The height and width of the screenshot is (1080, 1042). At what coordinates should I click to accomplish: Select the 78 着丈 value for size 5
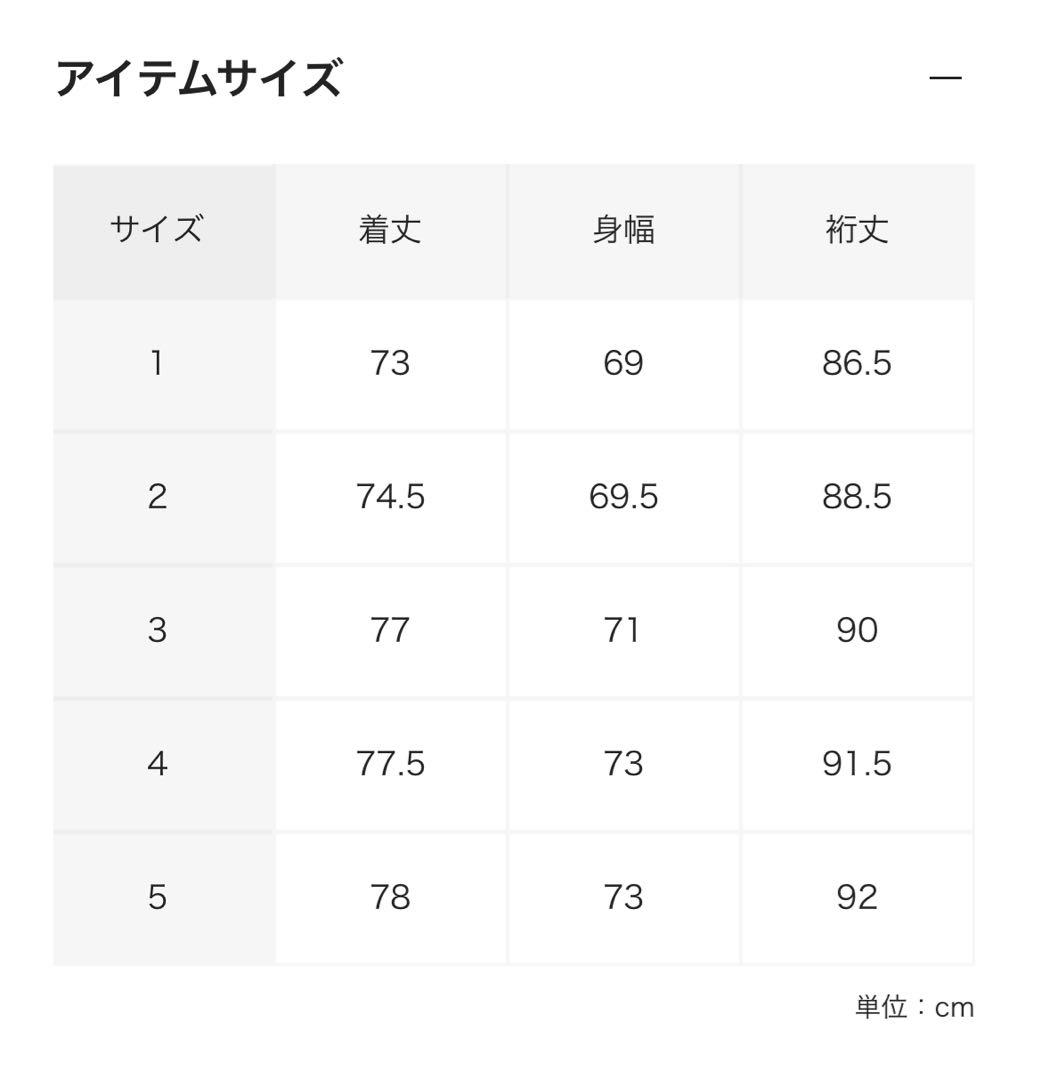click(390, 897)
